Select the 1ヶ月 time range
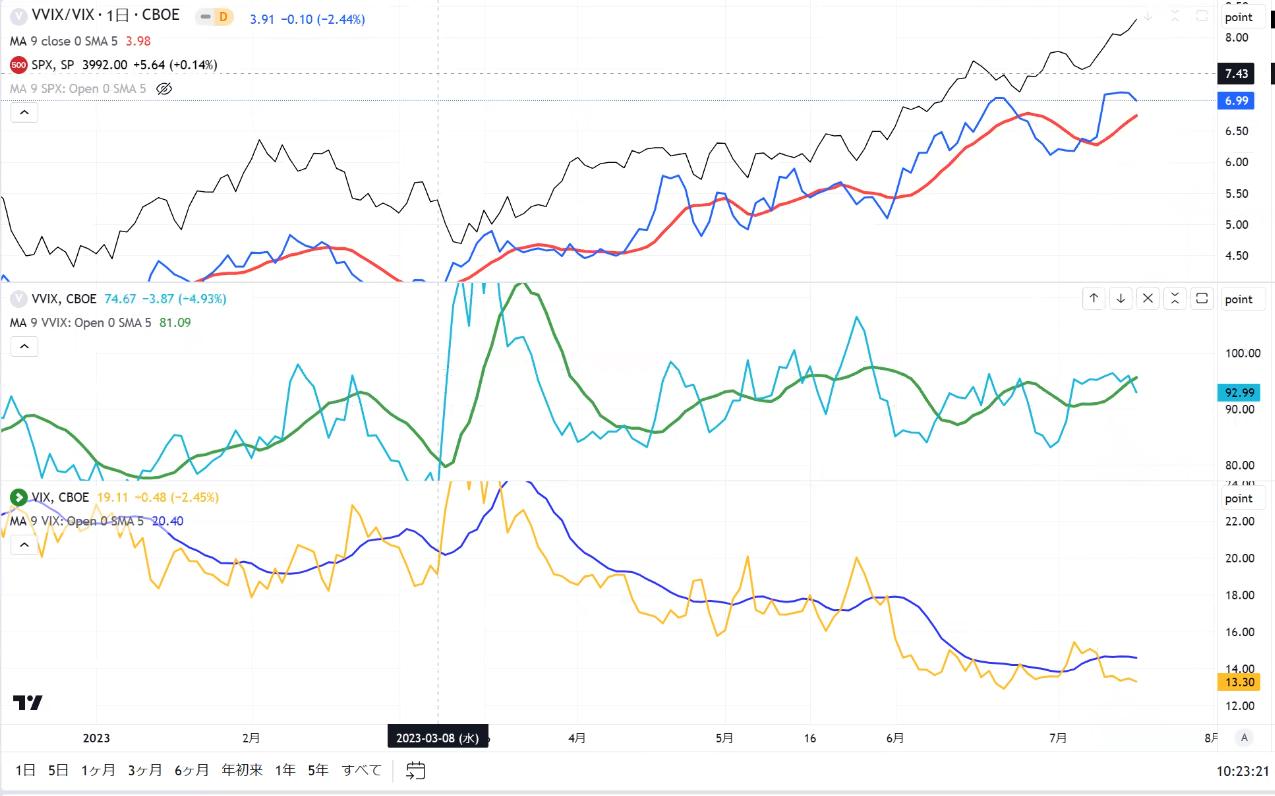The width and height of the screenshot is (1275, 796). (x=98, y=770)
